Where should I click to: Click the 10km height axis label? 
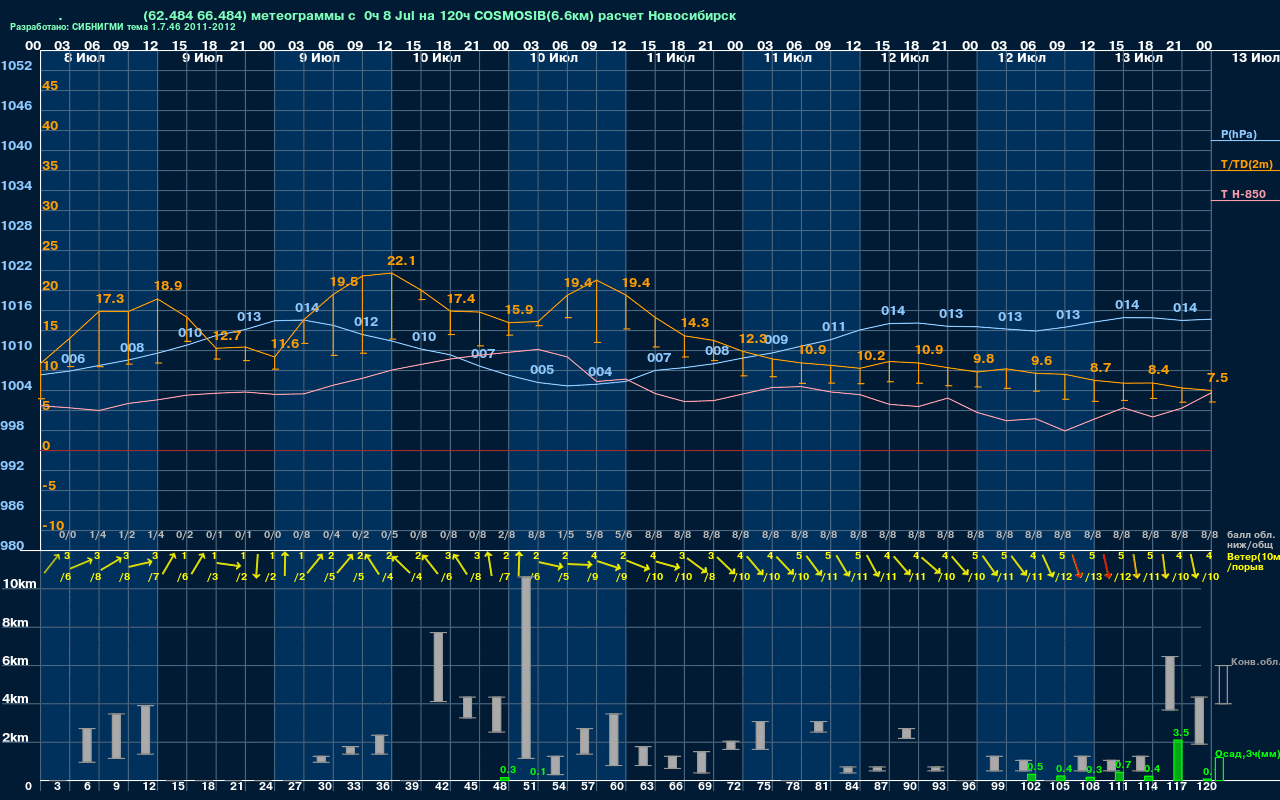(19, 583)
